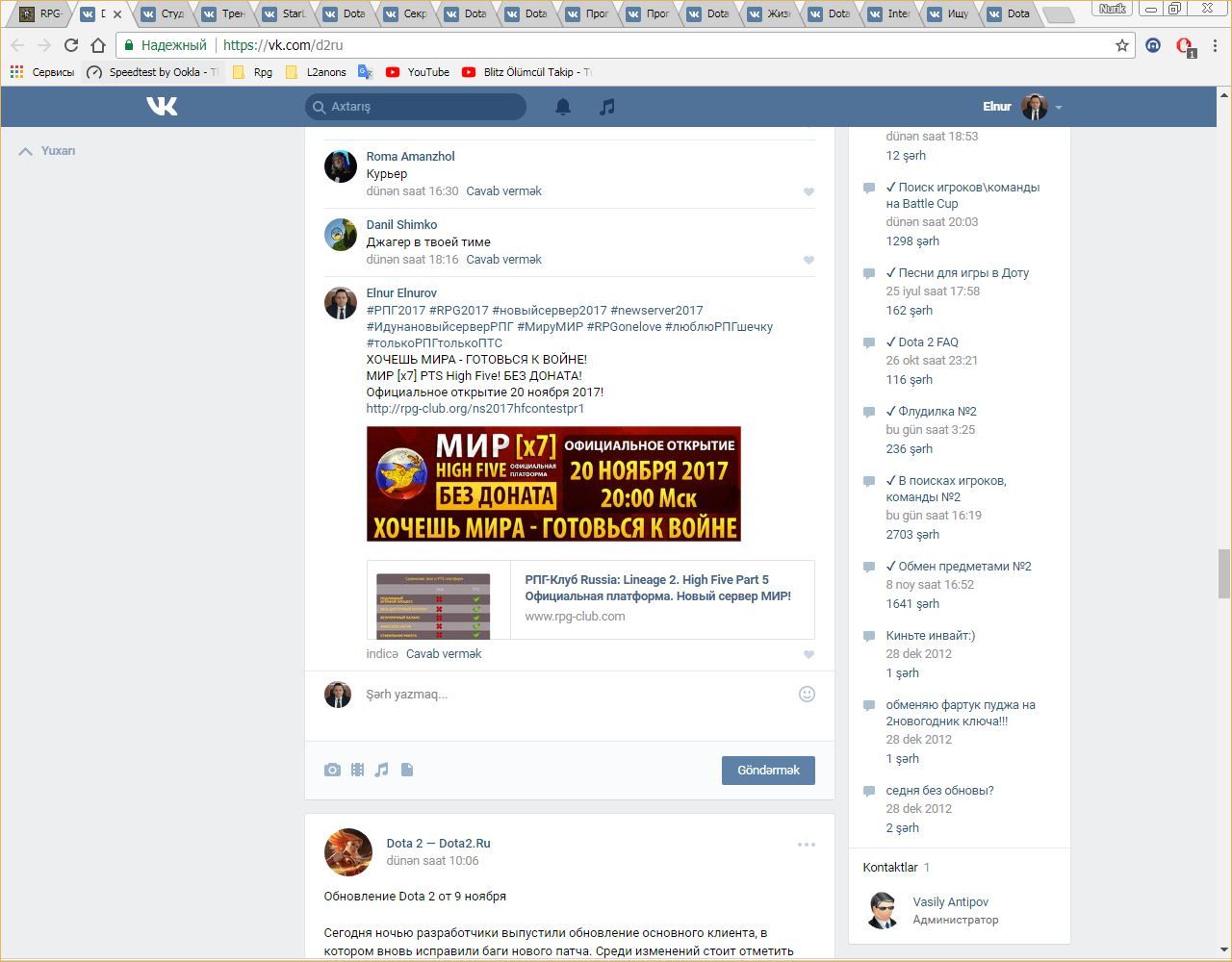Open Rpg bookmarks folder
Image resolution: width=1232 pixels, height=962 pixels.
[252, 72]
